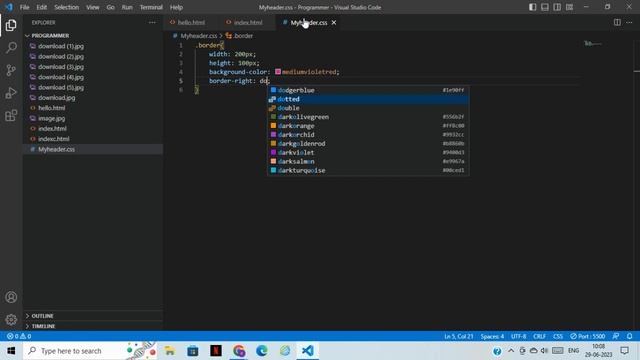Click the taskbar search box

click(x=90, y=351)
